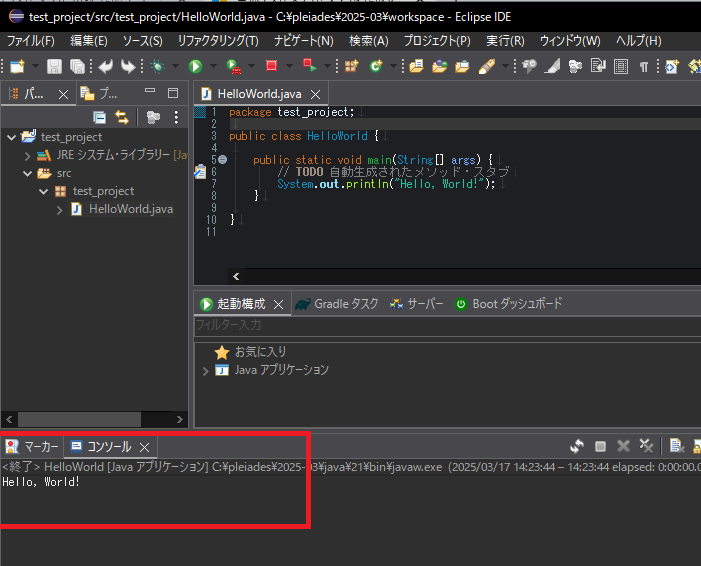
Task: Start debugging with the bug icon
Action: point(157,67)
